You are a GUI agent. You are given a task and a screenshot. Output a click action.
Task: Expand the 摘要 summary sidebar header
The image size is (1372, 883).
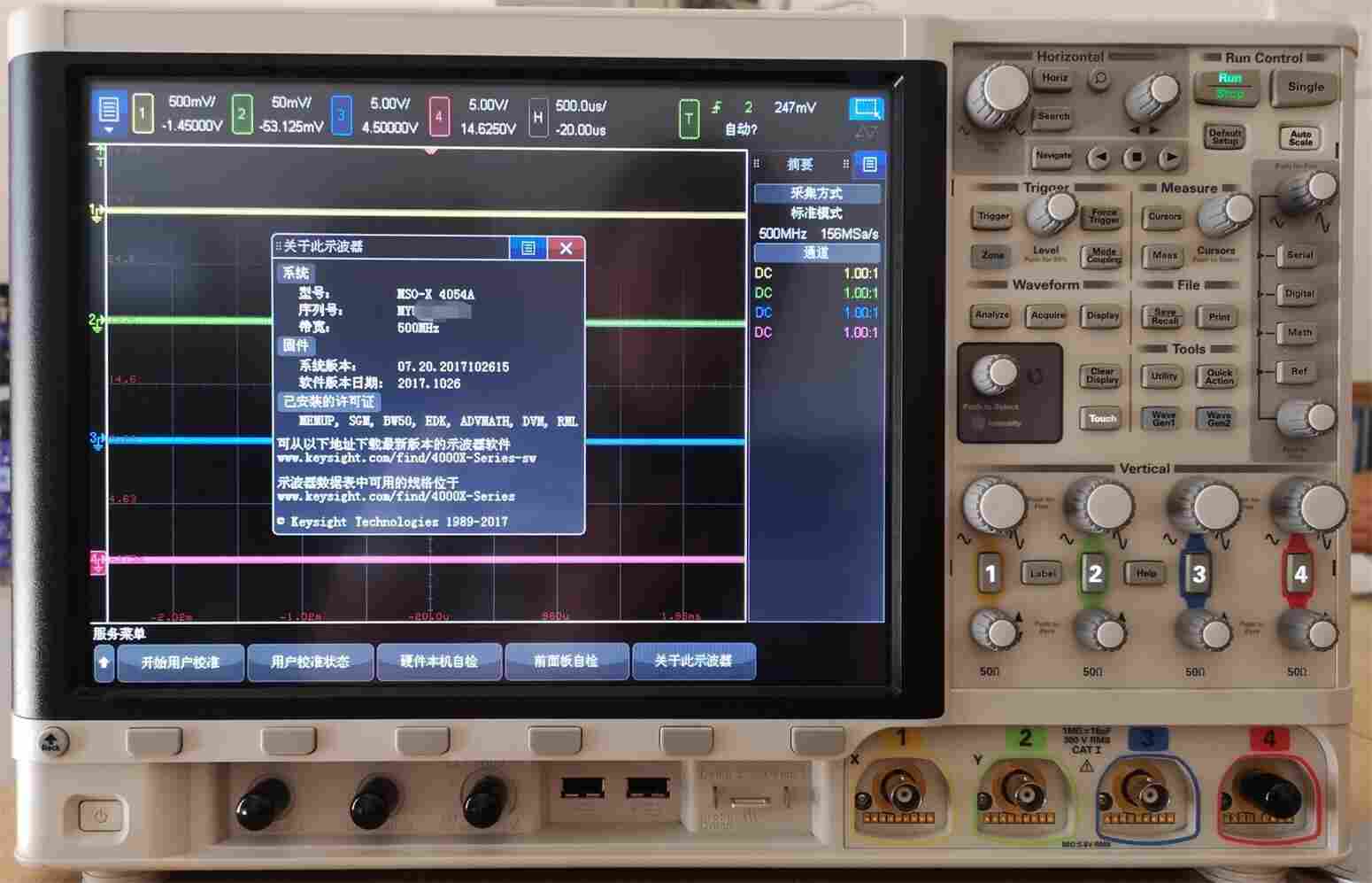800,165
